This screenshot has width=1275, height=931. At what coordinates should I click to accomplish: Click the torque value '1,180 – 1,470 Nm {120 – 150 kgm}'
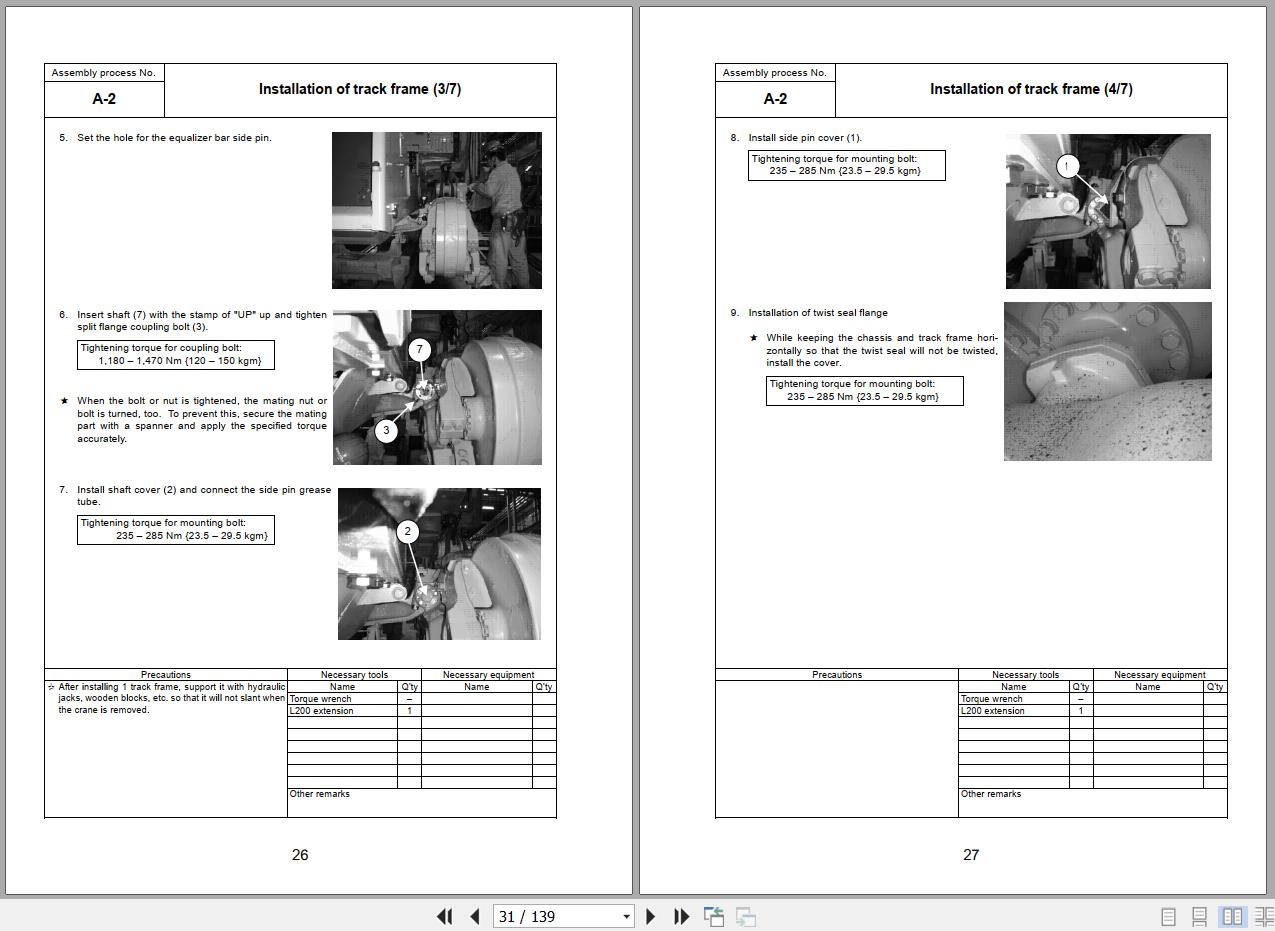[180, 360]
